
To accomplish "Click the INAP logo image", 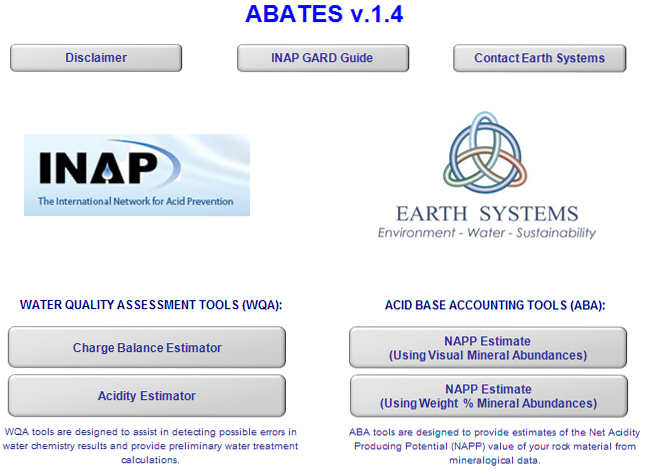I will tap(137, 175).
